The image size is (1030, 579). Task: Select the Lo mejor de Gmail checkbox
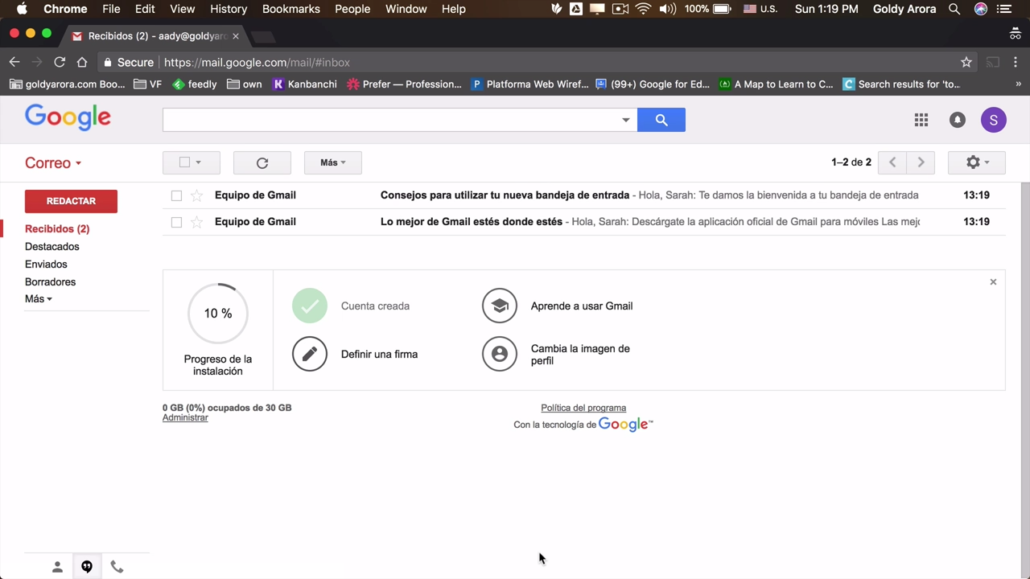[176, 222]
